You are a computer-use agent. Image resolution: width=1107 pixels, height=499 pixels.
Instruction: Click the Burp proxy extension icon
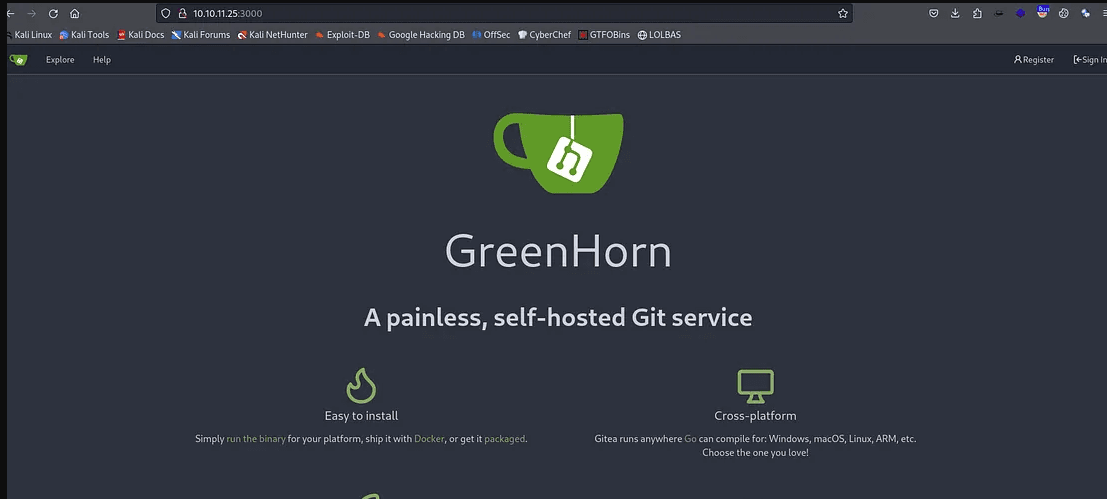click(1043, 13)
